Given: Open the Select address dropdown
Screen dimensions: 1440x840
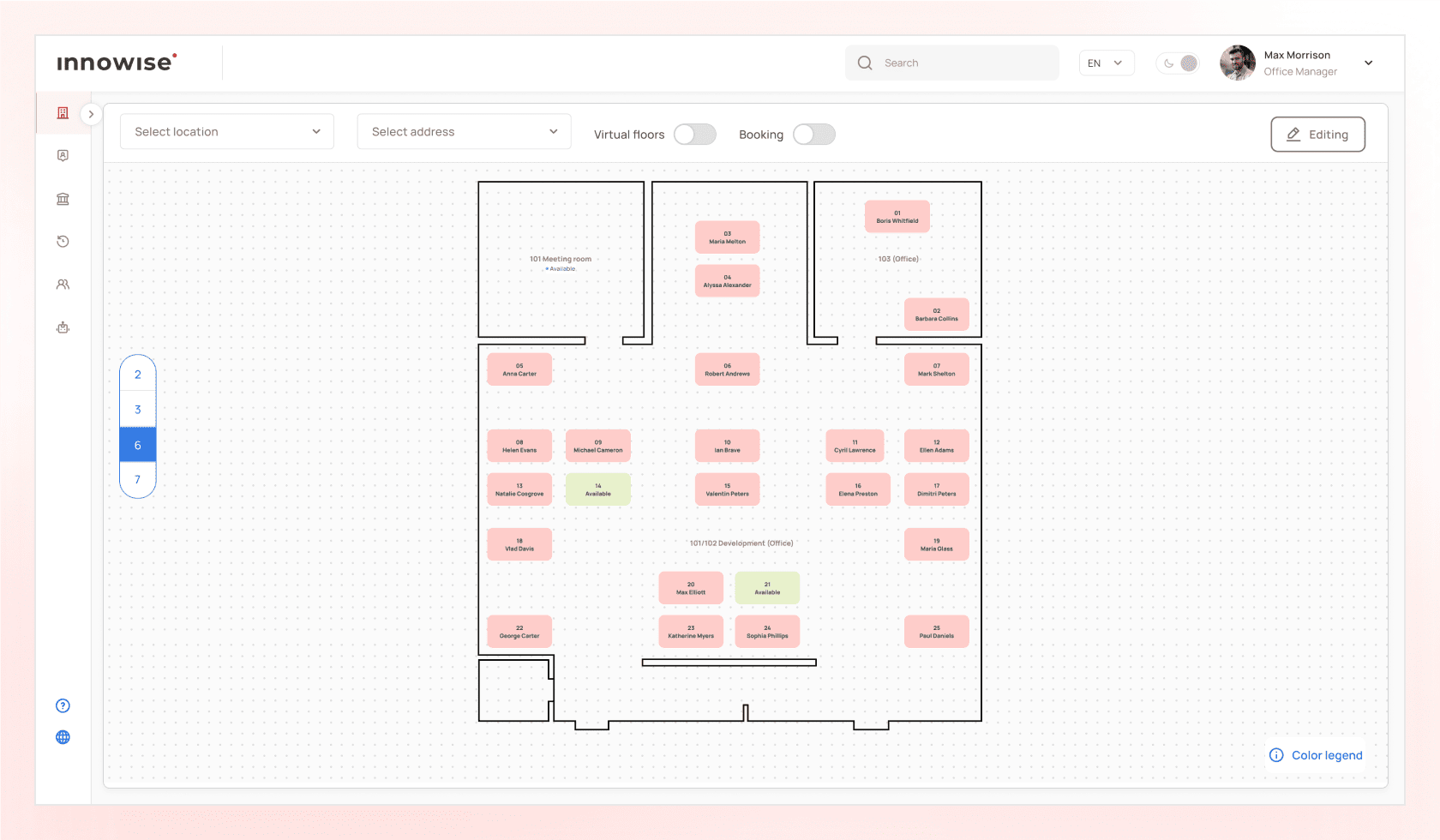Looking at the screenshot, I should tap(464, 132).
